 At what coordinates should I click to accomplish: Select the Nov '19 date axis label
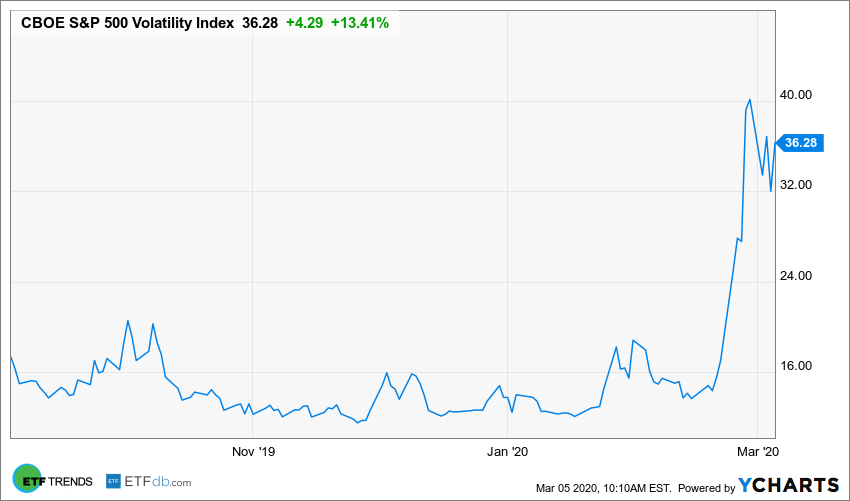click(253, 452)
